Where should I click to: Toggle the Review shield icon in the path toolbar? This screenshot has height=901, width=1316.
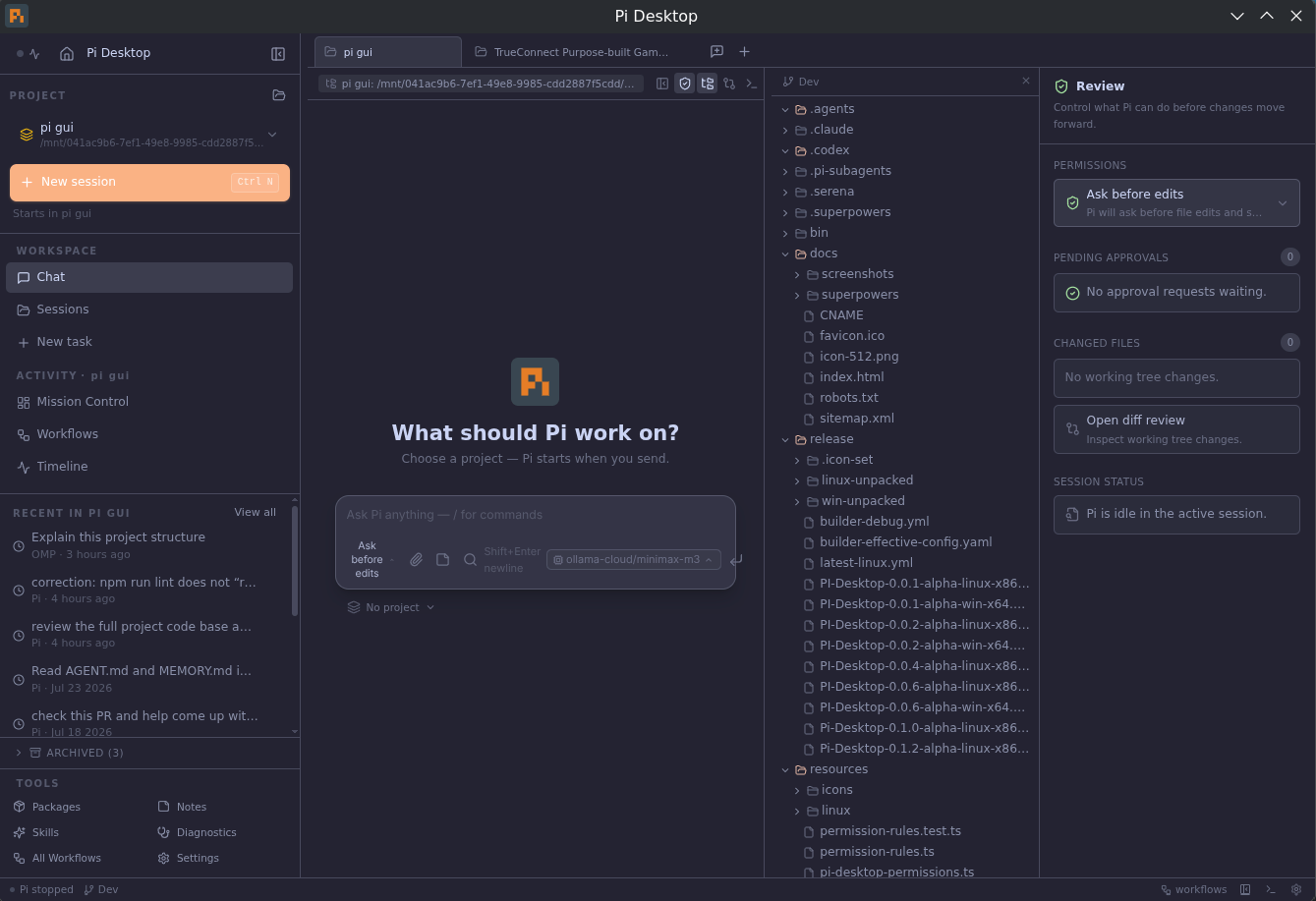[x=685, y=84]
